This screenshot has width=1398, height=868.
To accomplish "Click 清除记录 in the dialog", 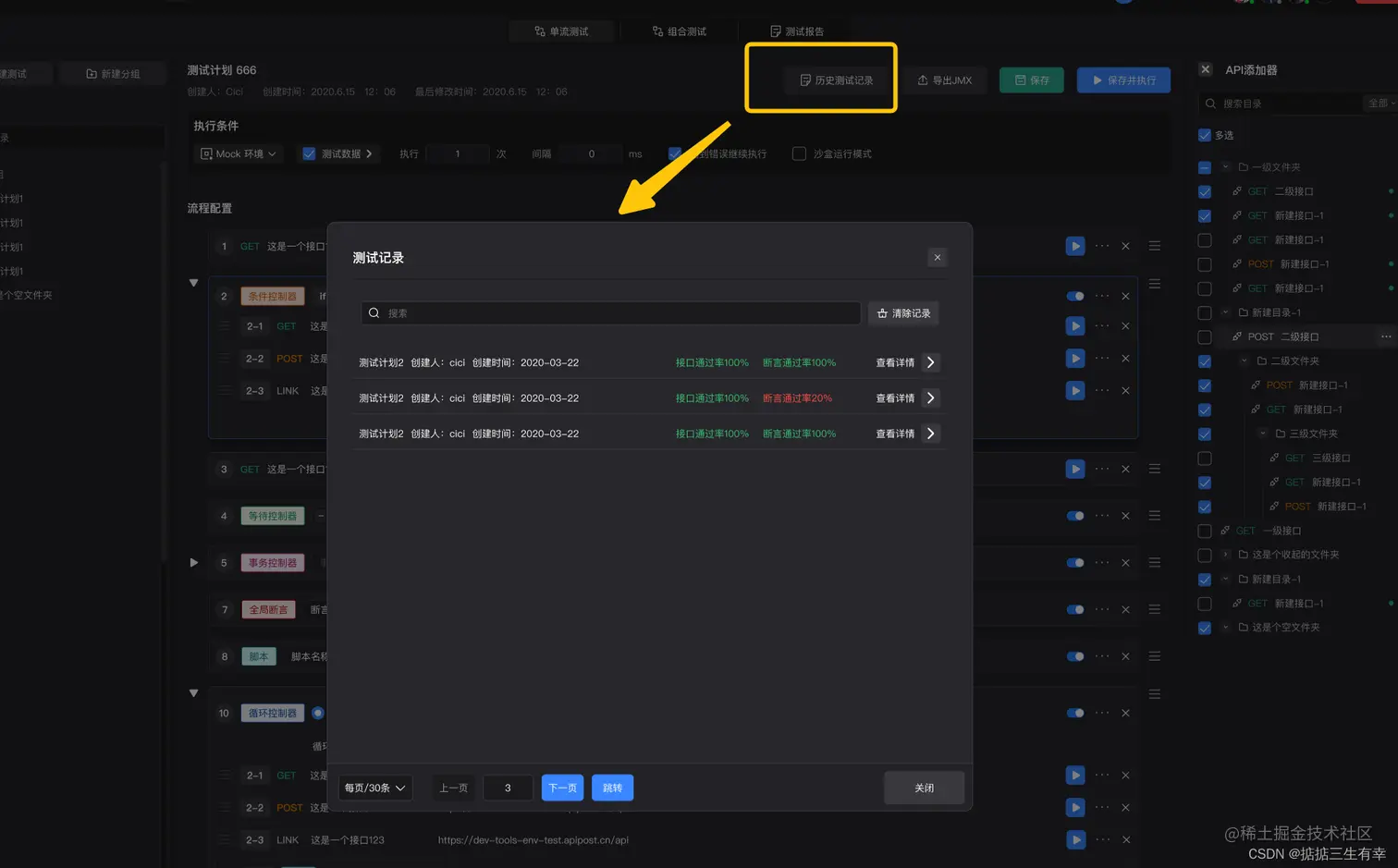I will pos(903,313).
